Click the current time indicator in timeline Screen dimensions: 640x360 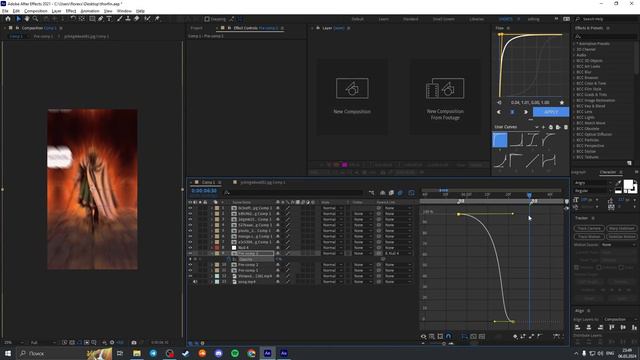[529, 196]
